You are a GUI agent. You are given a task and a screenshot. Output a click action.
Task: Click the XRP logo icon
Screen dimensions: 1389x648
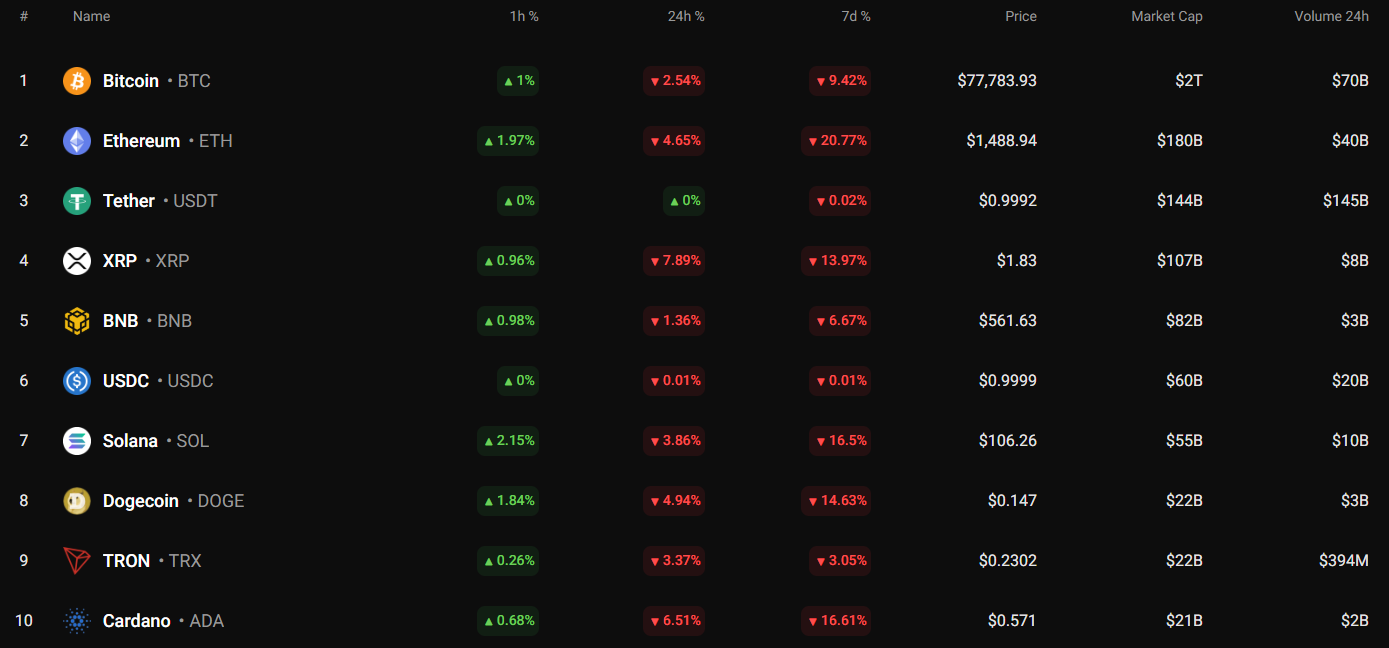click(77, 261)
